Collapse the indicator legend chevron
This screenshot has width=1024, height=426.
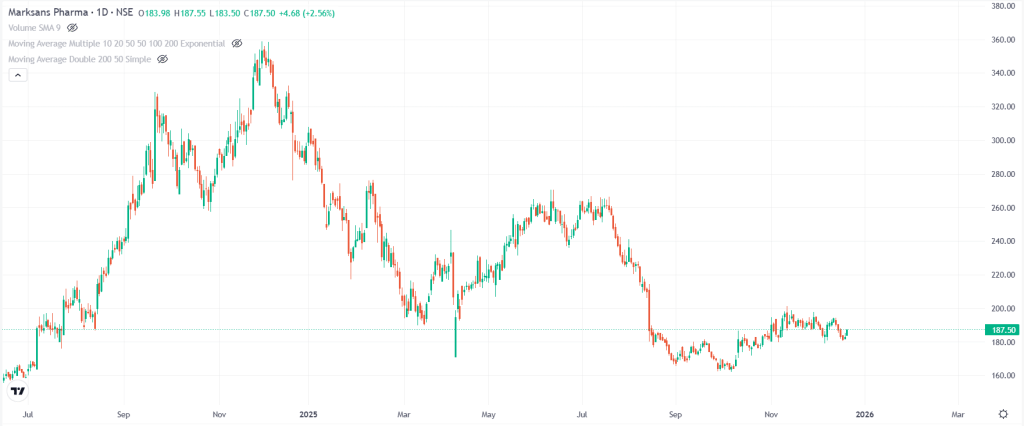click(x=16, y=77)
